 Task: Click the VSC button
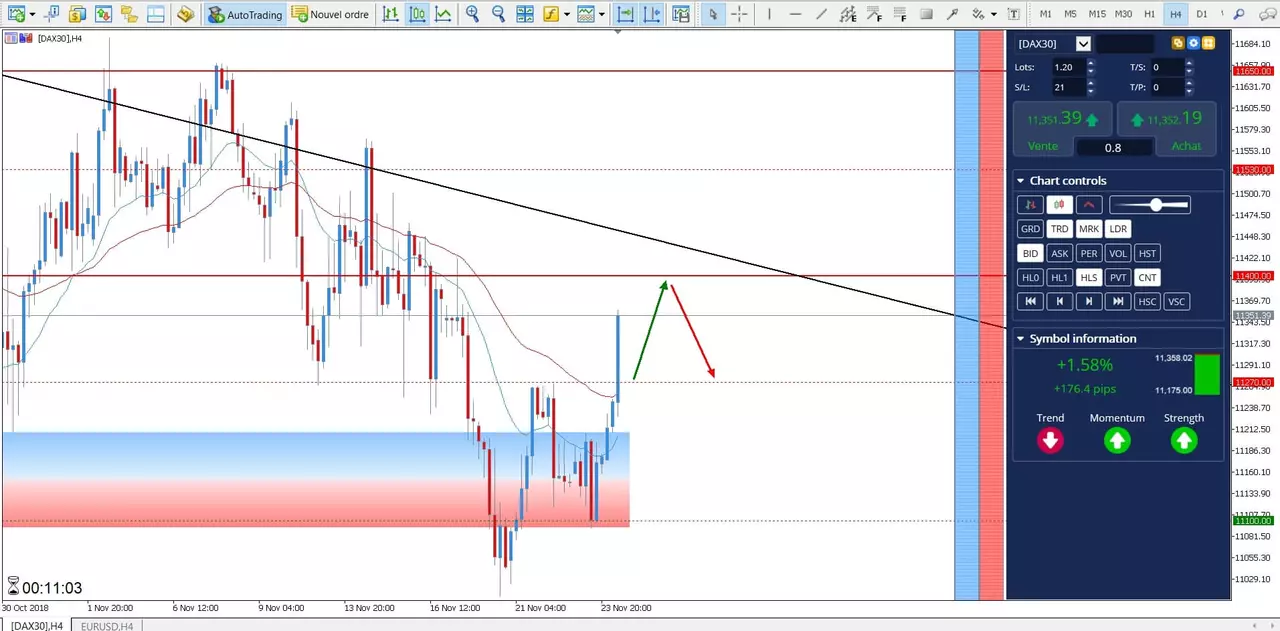tap(1176, 302)
